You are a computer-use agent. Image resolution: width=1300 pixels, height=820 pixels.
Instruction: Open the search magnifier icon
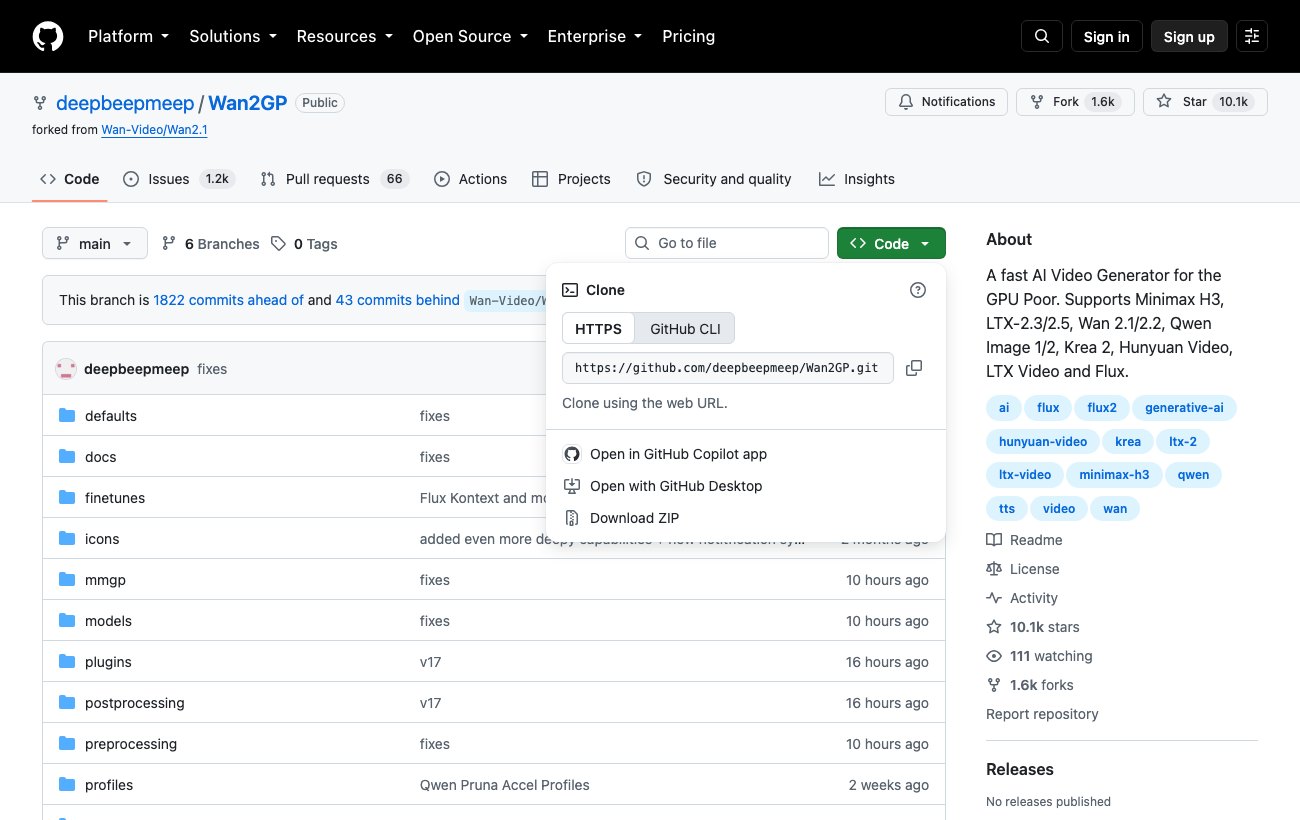[1042, 36]
